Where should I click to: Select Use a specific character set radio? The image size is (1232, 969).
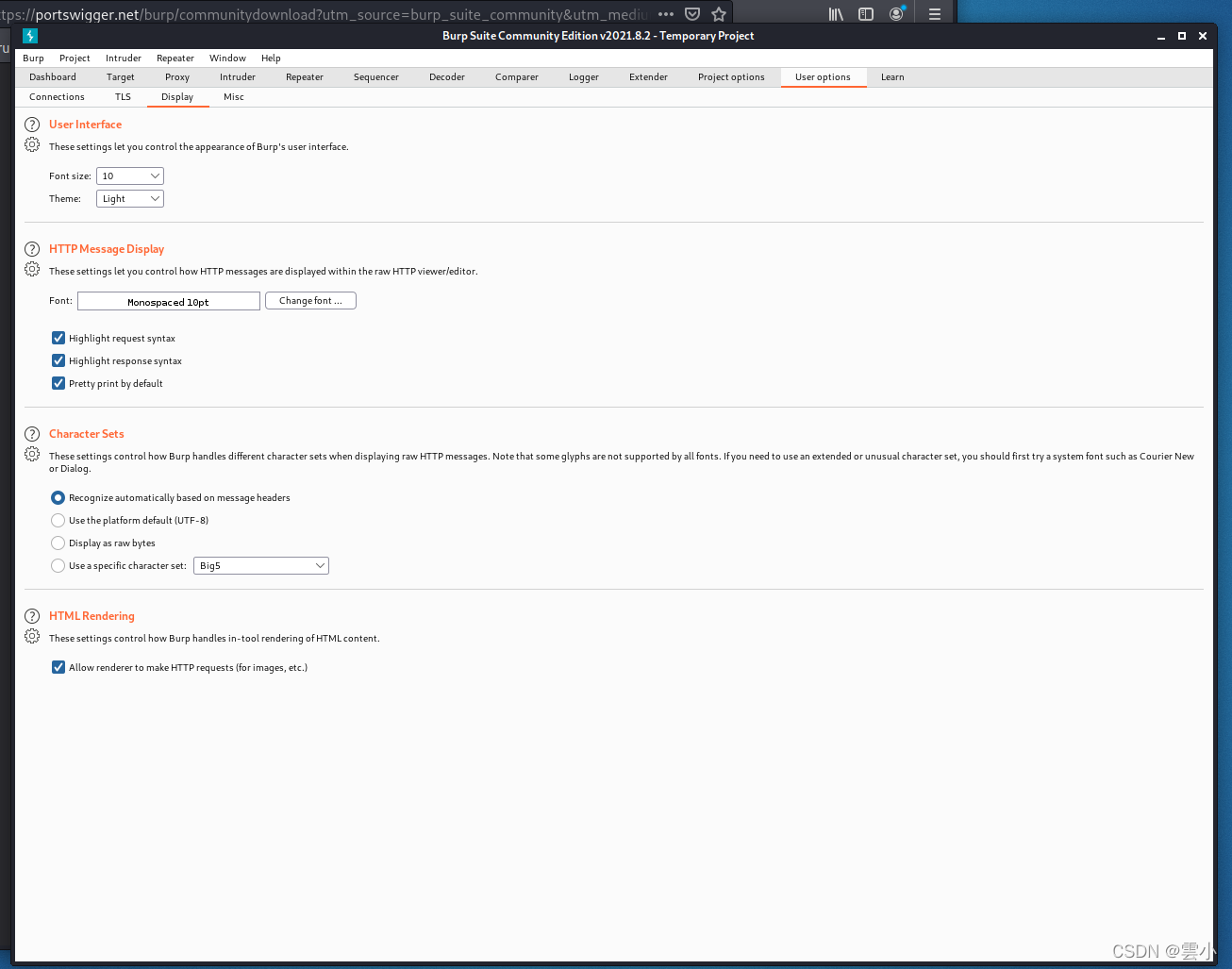click(x=58, y=565)
